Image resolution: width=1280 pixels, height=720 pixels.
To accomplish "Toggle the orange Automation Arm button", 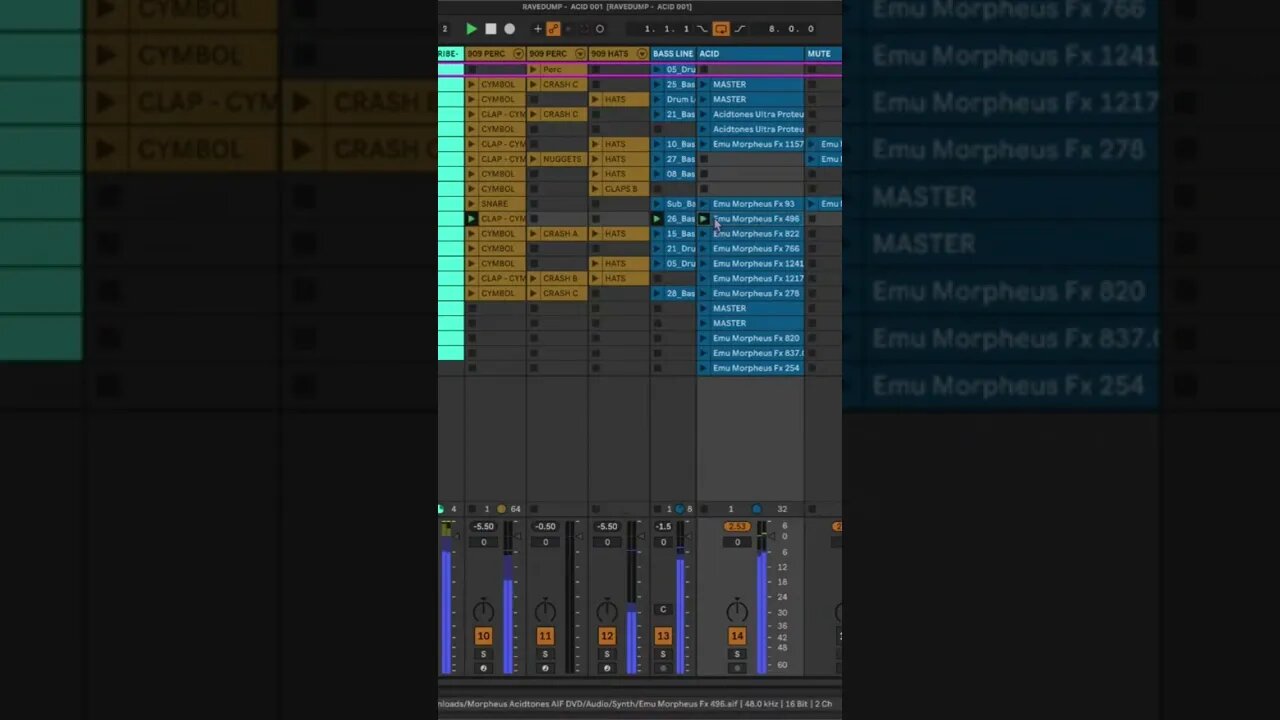I will pyautogui.click(x=553, y=29).
